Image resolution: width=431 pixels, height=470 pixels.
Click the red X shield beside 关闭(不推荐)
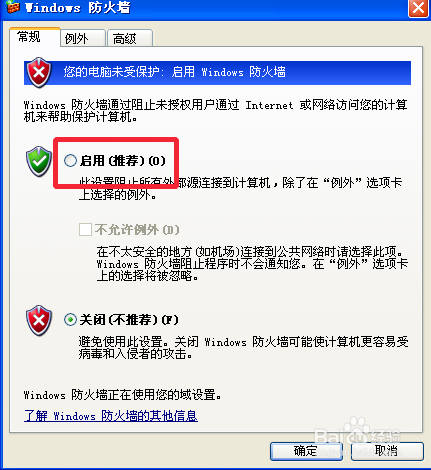[x=39, y=320]
